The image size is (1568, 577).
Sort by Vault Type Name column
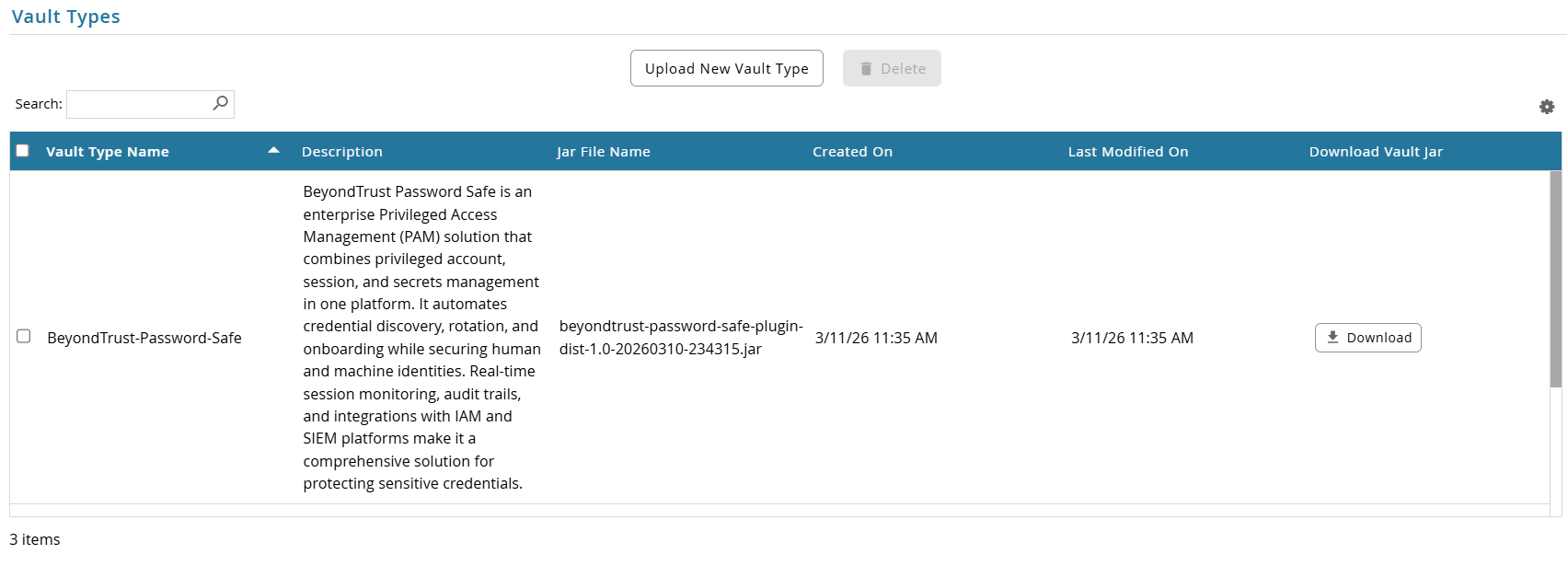108,152
